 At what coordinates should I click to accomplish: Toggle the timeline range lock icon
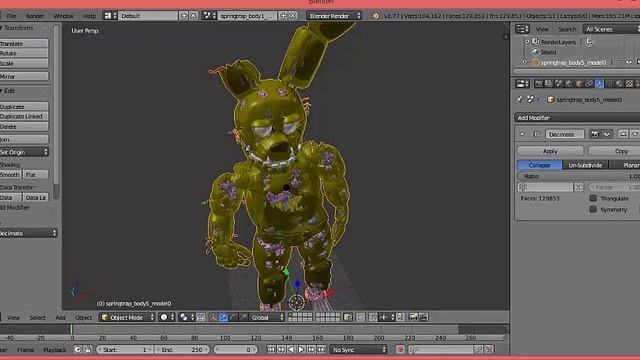(88, 349)
